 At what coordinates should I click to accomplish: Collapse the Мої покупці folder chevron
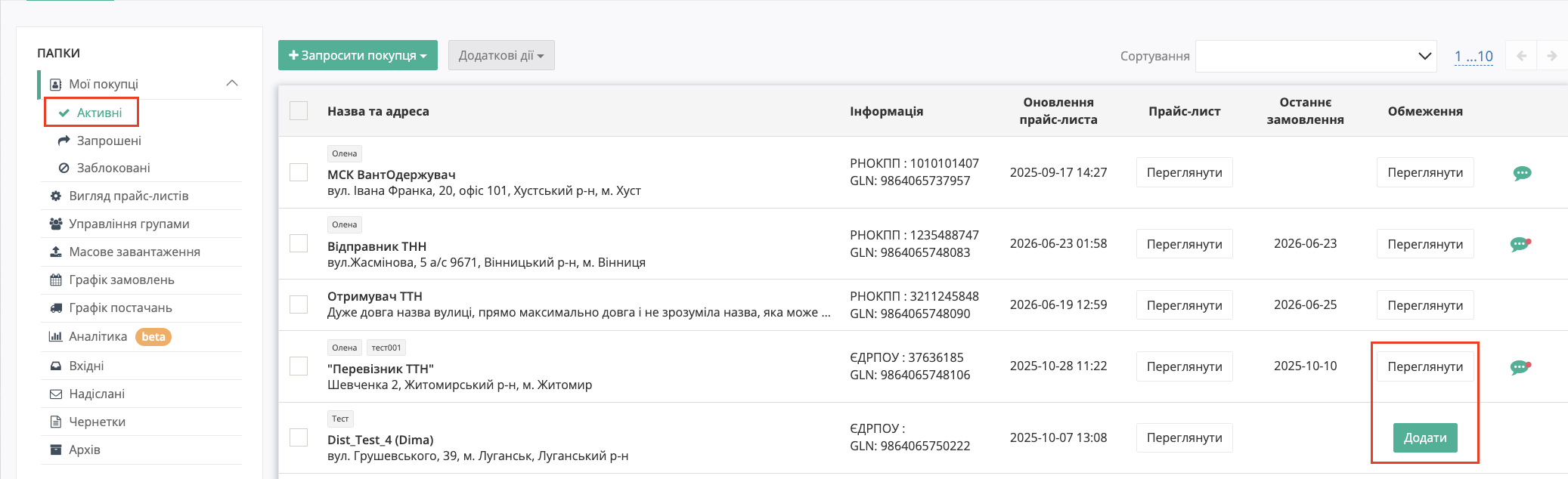232,83
